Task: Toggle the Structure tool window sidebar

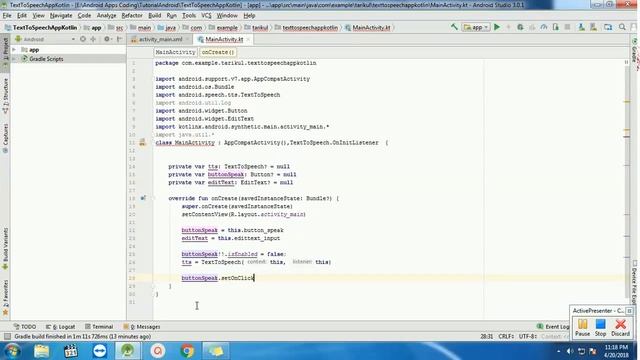Action: pyautogui.click(x=5, y=95)
